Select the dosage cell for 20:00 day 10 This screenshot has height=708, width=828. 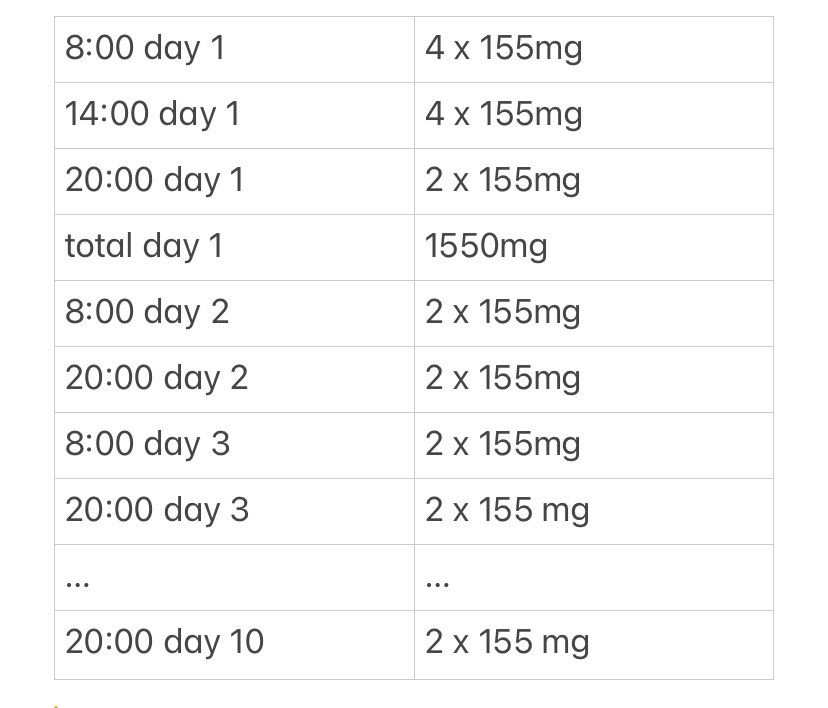tap(507, 642)
